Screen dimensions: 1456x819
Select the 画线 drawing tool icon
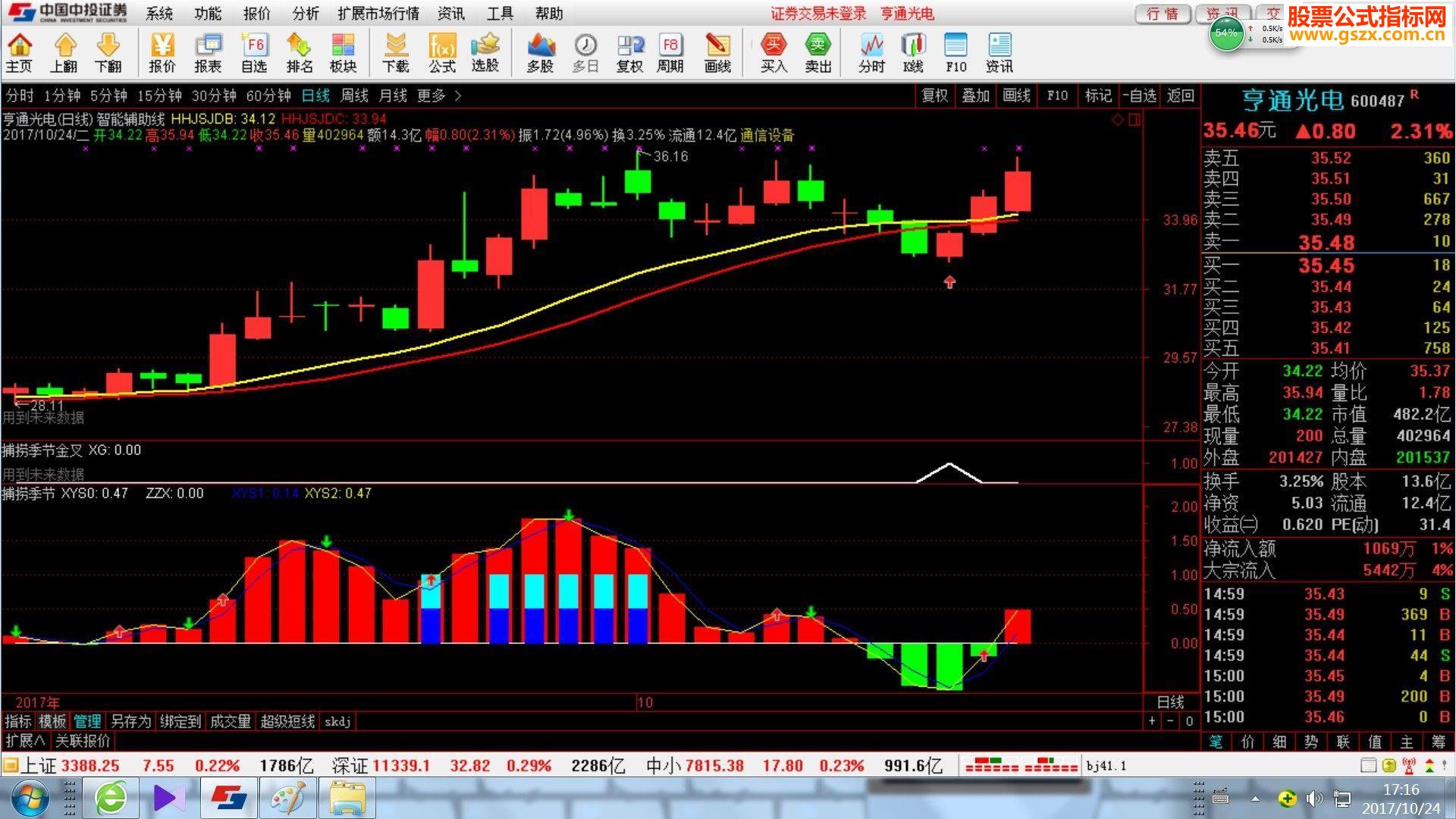point(717,53)
